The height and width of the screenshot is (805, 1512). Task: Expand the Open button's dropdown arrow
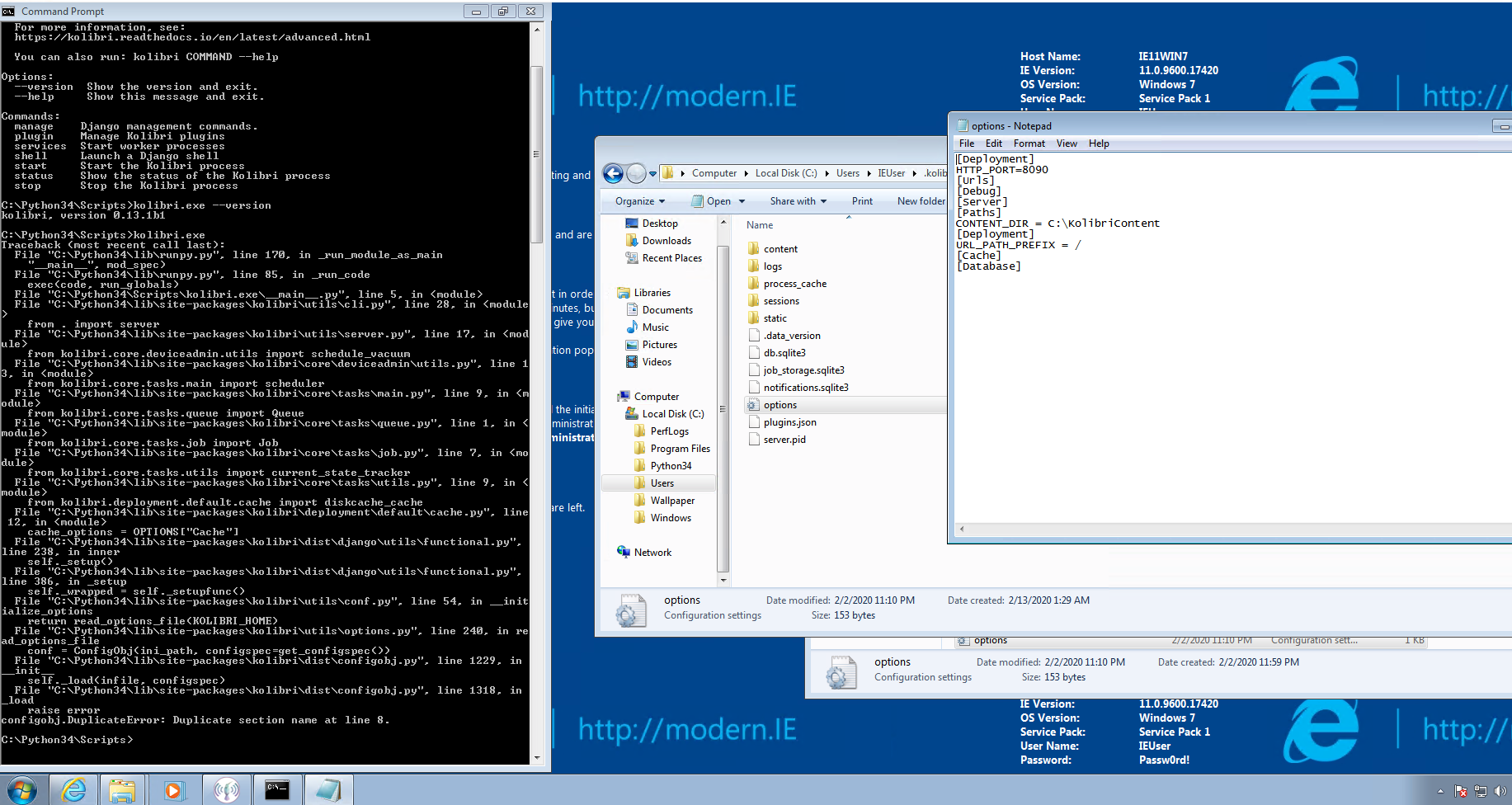pyautogui.click(x=741, y=200)
